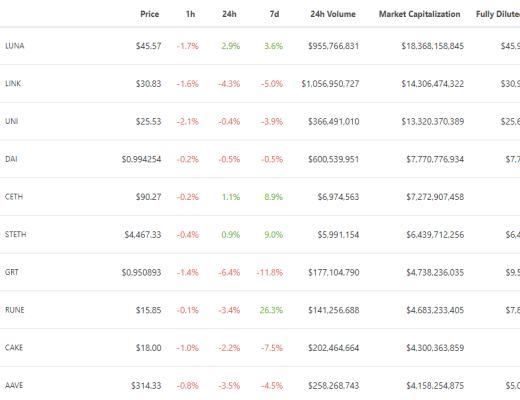This screenshot has height=400, width=520.
Task: Open the CETH coin row
Action: [260, 197]
